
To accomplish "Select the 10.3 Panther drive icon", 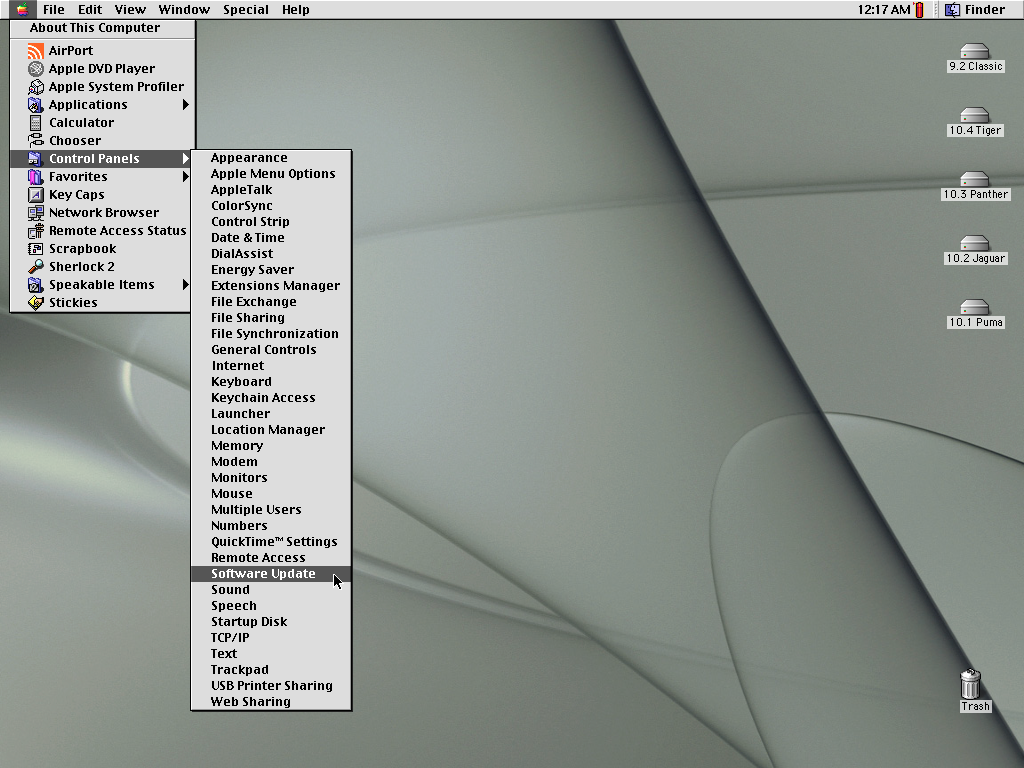I will [x=975, y=180].
